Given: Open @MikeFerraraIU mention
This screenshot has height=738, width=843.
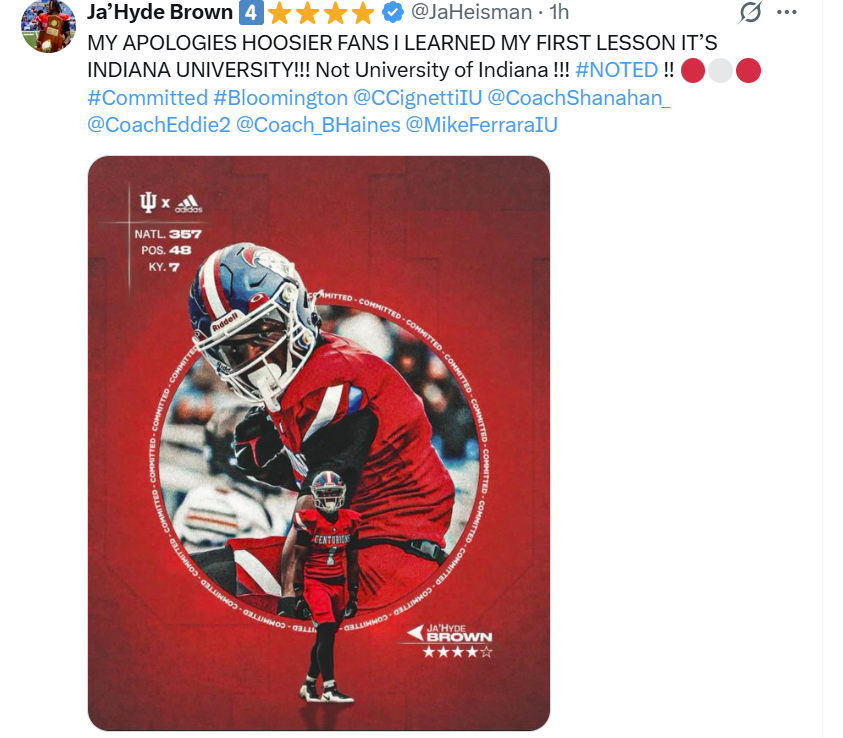Looking at the screenshot, I should point(481,125).
